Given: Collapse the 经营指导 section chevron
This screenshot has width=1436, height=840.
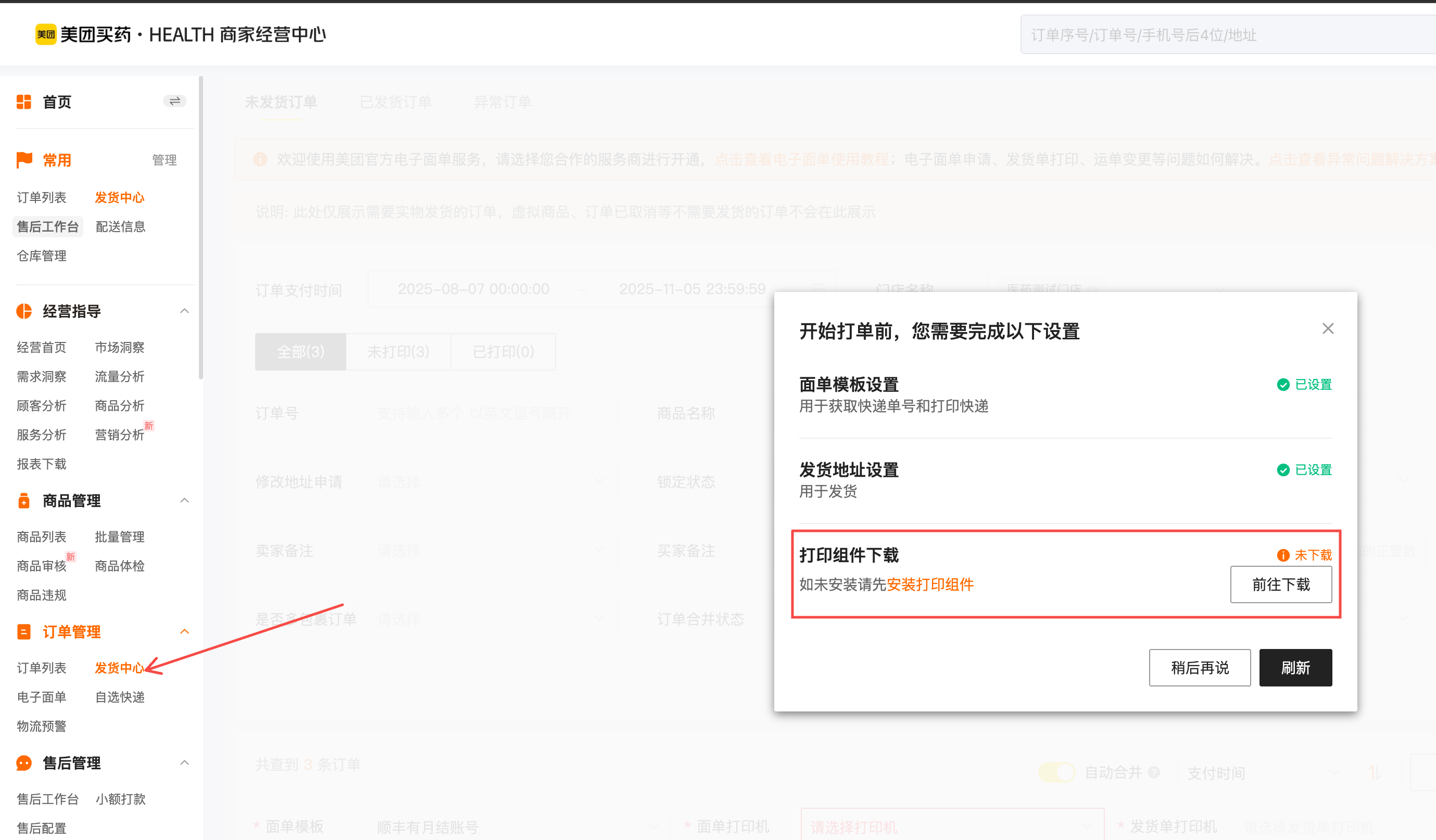Looking at the screenshot, I should pos(184,311).
